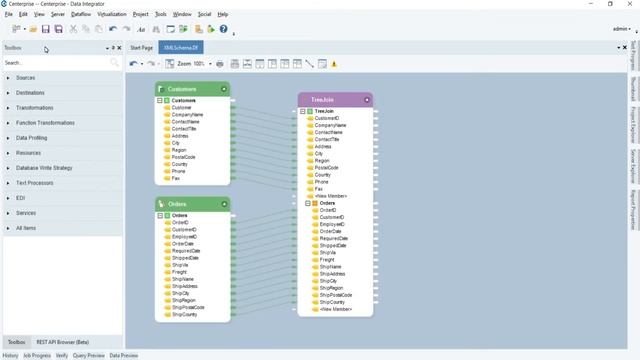Click the redo arrow in dataflow toolbar
Screen dimensions: 640x360
(x=151, y=64)
